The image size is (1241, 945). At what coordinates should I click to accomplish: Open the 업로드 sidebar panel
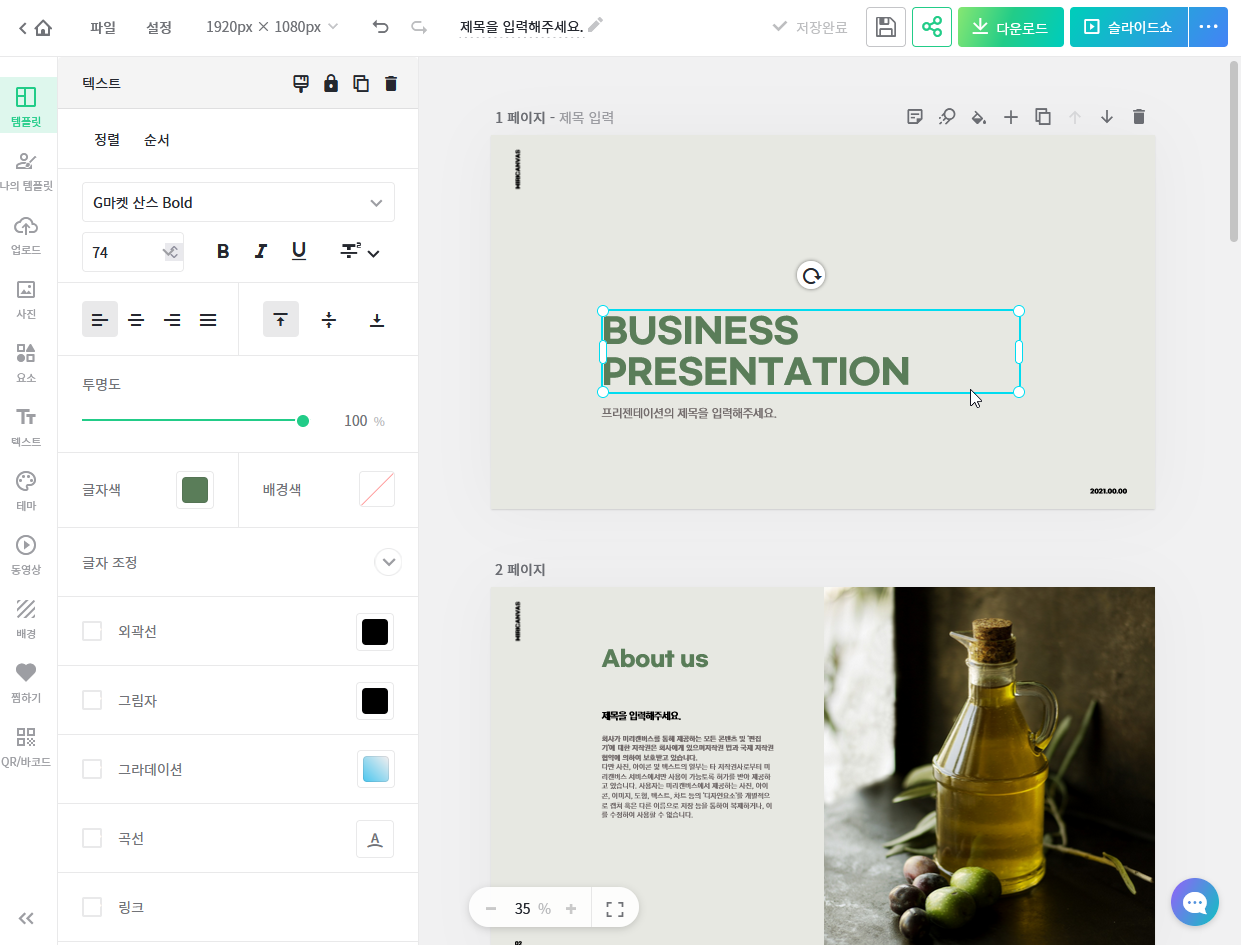[26, 235]
